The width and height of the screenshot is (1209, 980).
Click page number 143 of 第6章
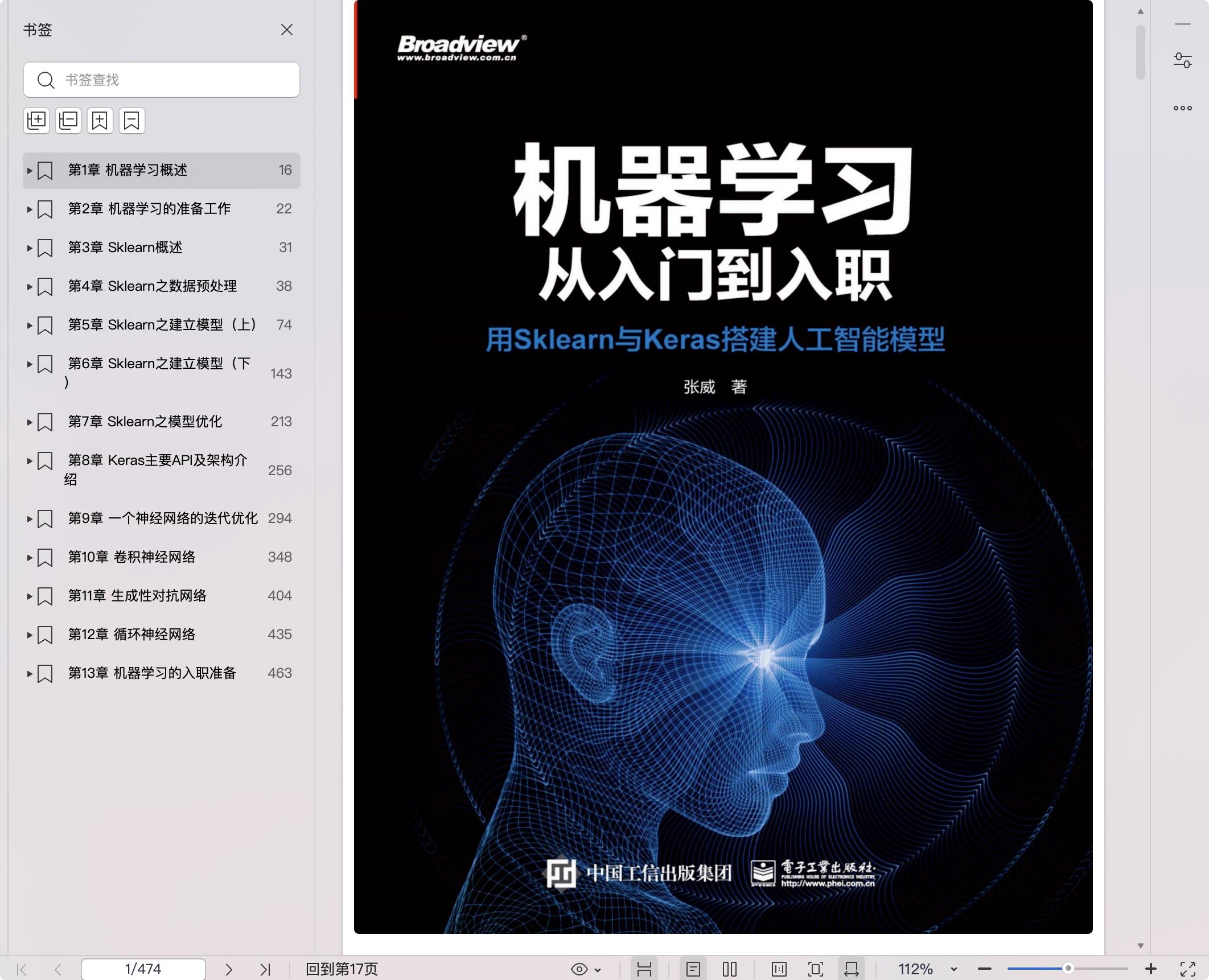[281, 373]
